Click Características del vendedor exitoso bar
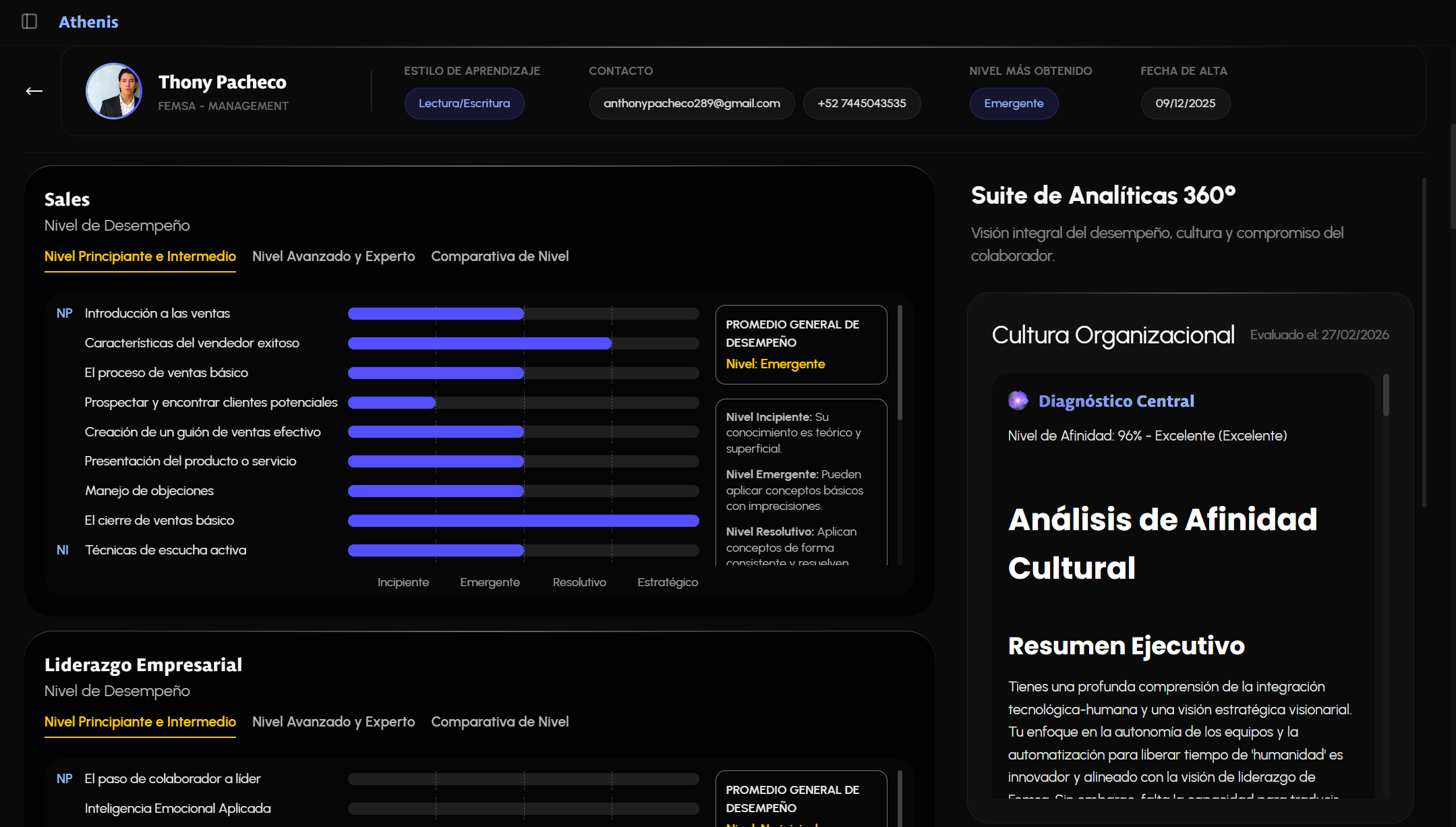Viewport: 1456px width, 827px height. point(523,343)
